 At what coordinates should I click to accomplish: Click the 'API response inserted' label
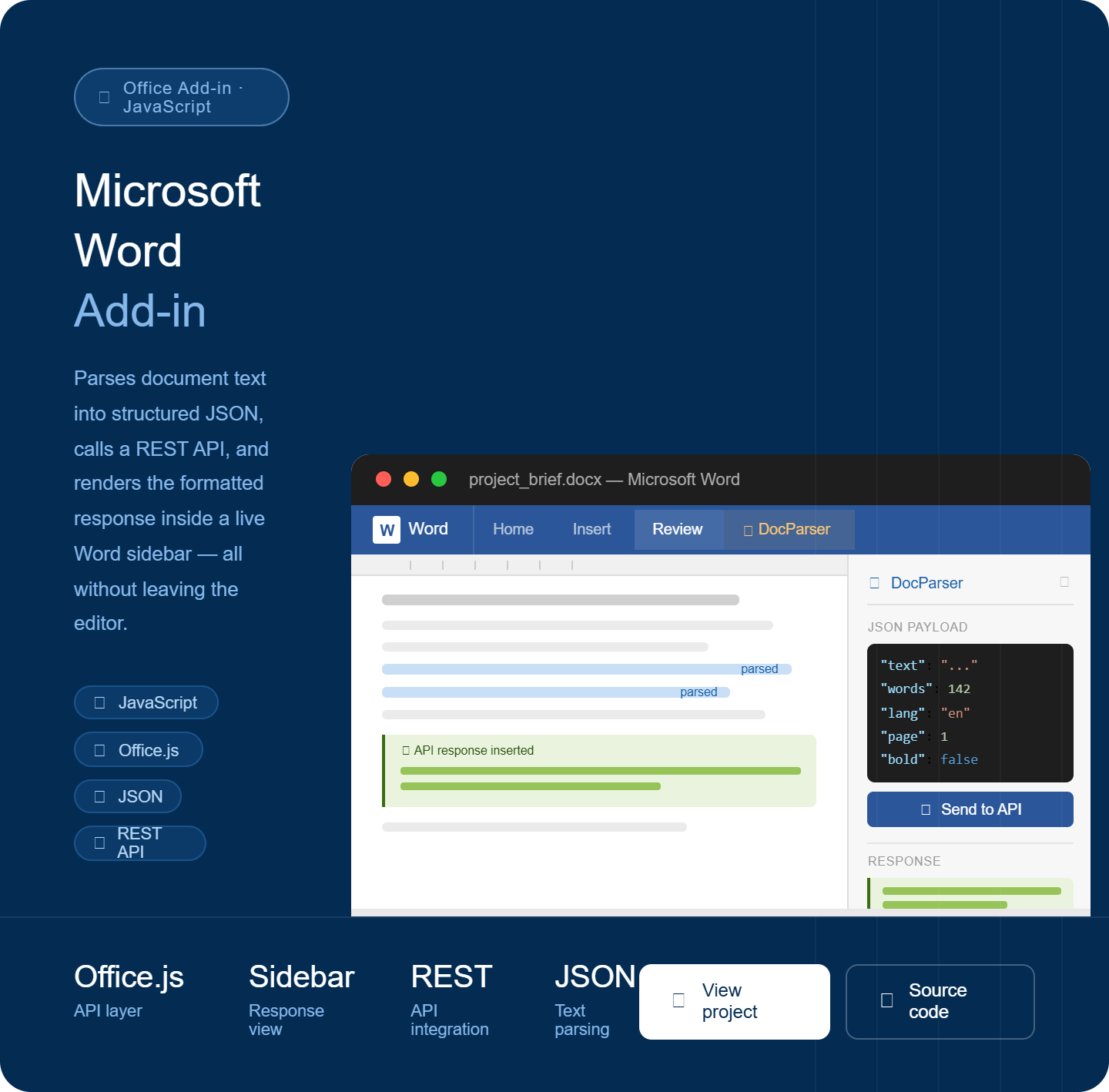[468, 750]
